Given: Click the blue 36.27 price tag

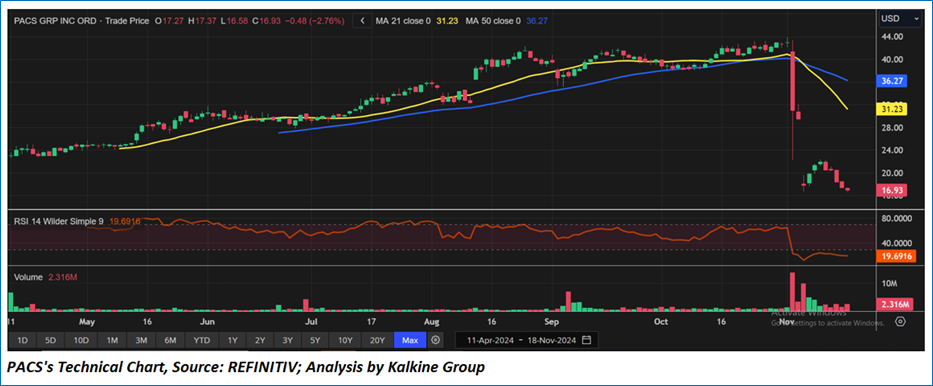Looking at the screenshot, I should [x=892, y=82].
